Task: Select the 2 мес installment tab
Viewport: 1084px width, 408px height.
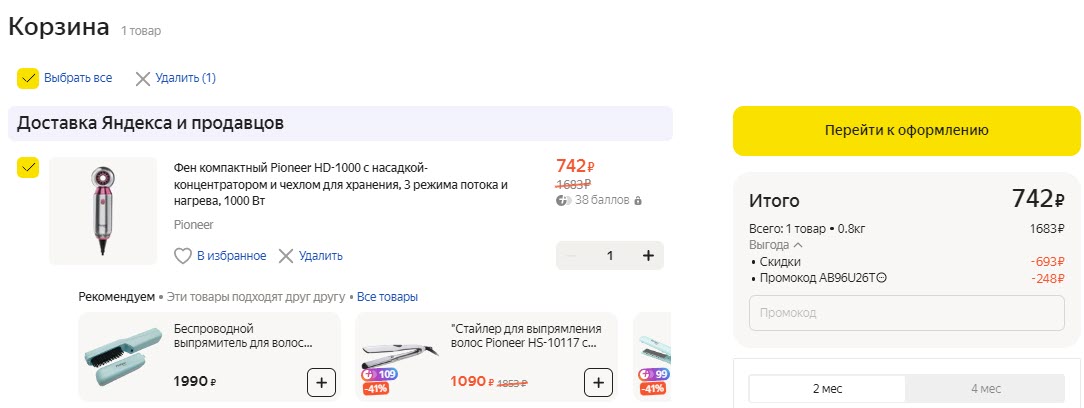Action: [827, 389]
